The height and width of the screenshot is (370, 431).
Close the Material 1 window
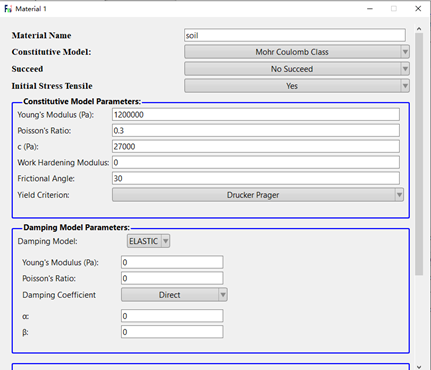click(418, 9)
